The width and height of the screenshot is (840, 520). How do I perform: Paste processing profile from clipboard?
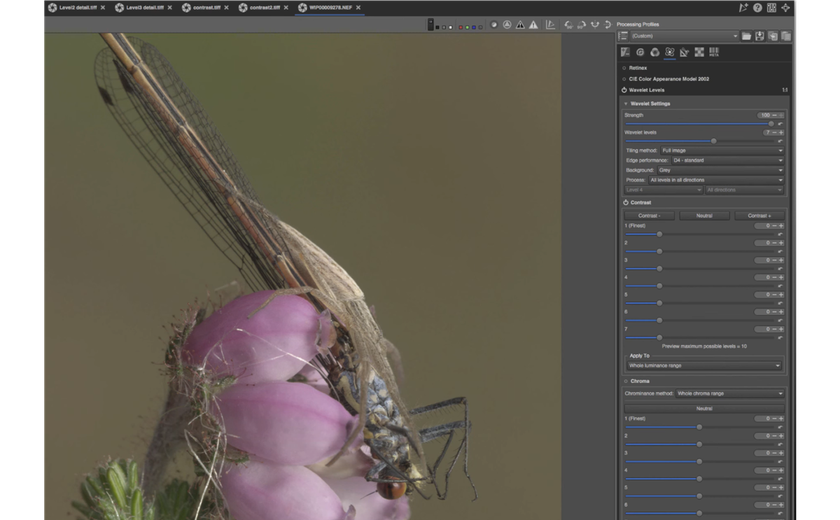[x=786, y=36]
